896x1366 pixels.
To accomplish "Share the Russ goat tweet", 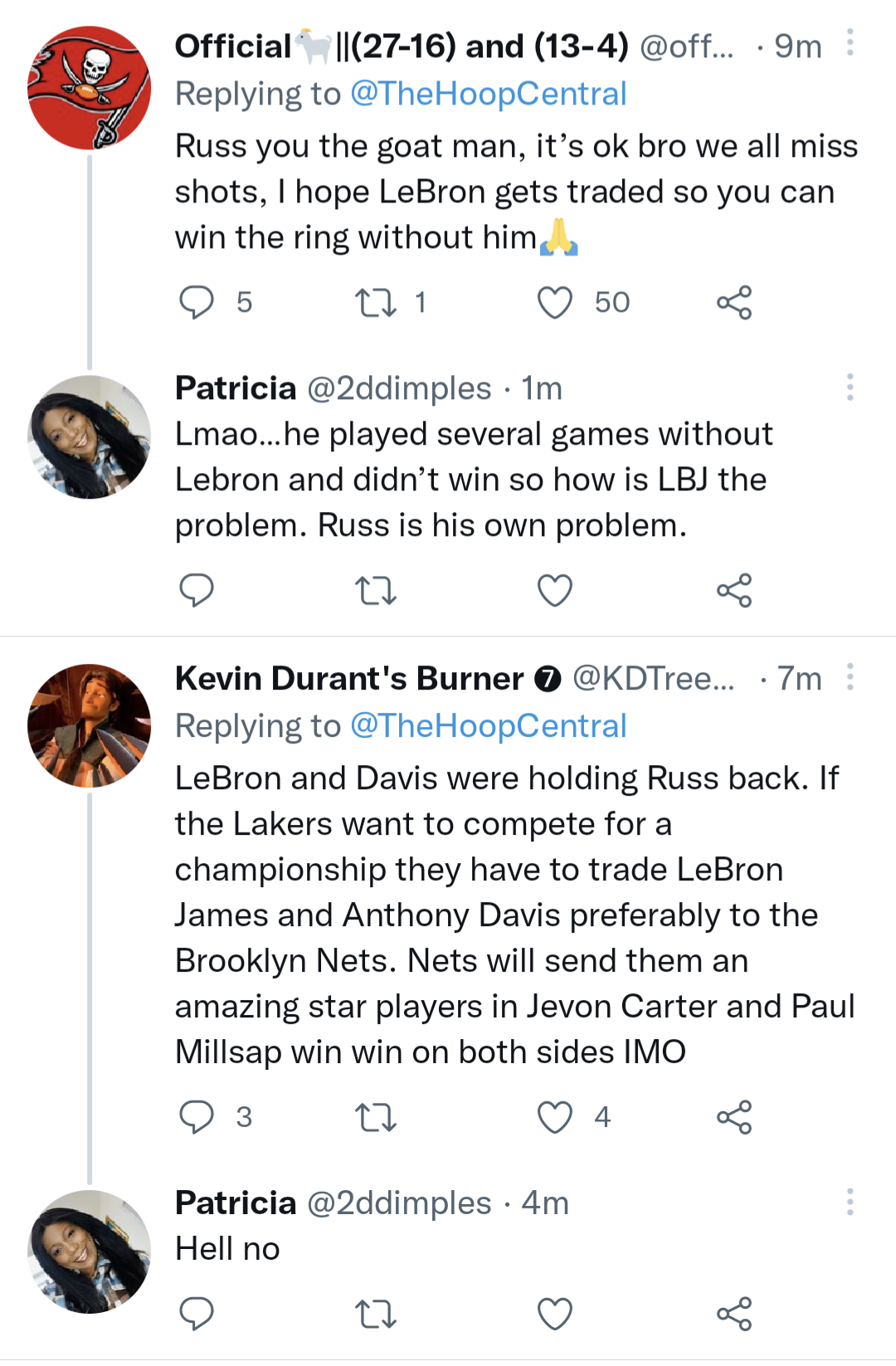I will [x=734, y=302].
